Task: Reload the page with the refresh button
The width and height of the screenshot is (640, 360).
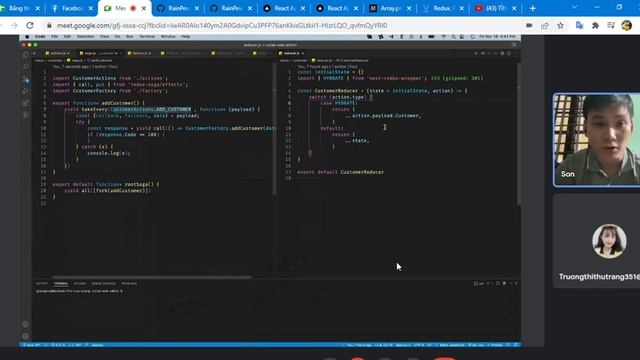Action: (x=30, y=25)
